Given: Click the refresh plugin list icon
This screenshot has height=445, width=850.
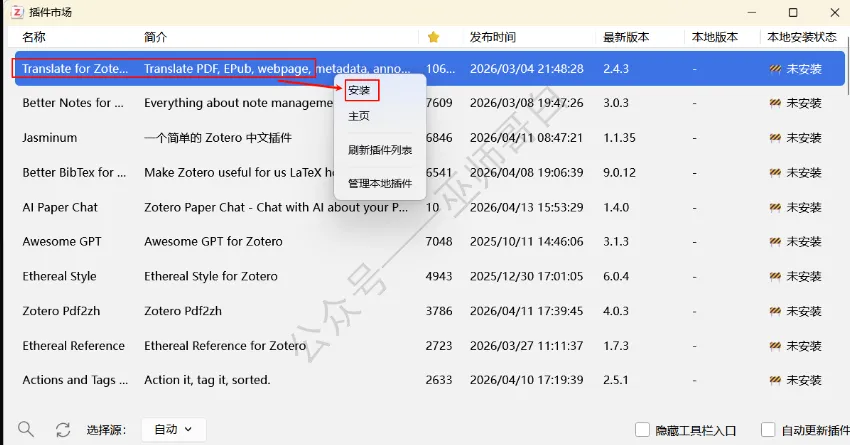Looking at the screenshot, I should click(x=63, y=430).
